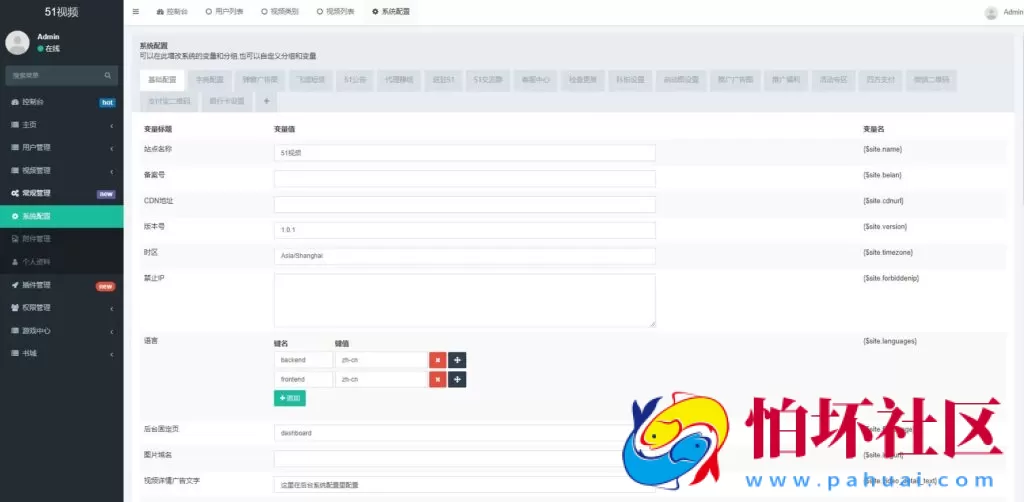
Task: Click the {$site.name} variable name text
Action: tap(882, 149)
